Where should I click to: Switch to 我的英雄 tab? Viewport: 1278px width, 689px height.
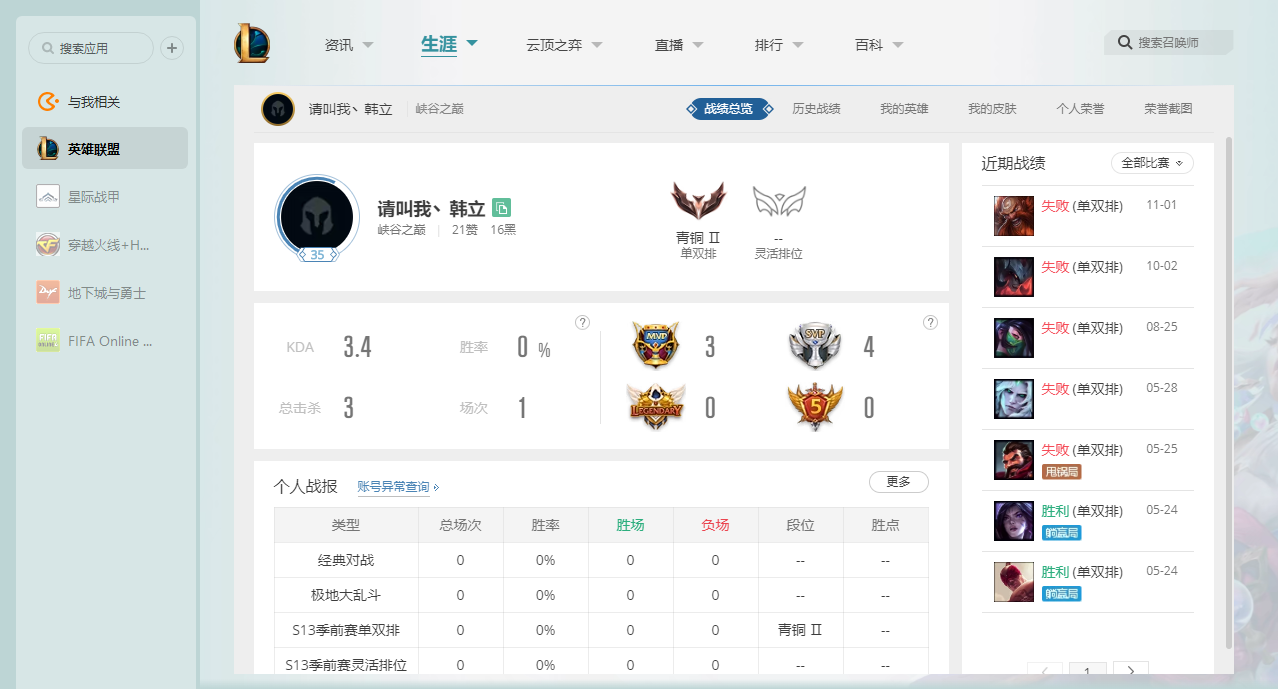point(904,109)
